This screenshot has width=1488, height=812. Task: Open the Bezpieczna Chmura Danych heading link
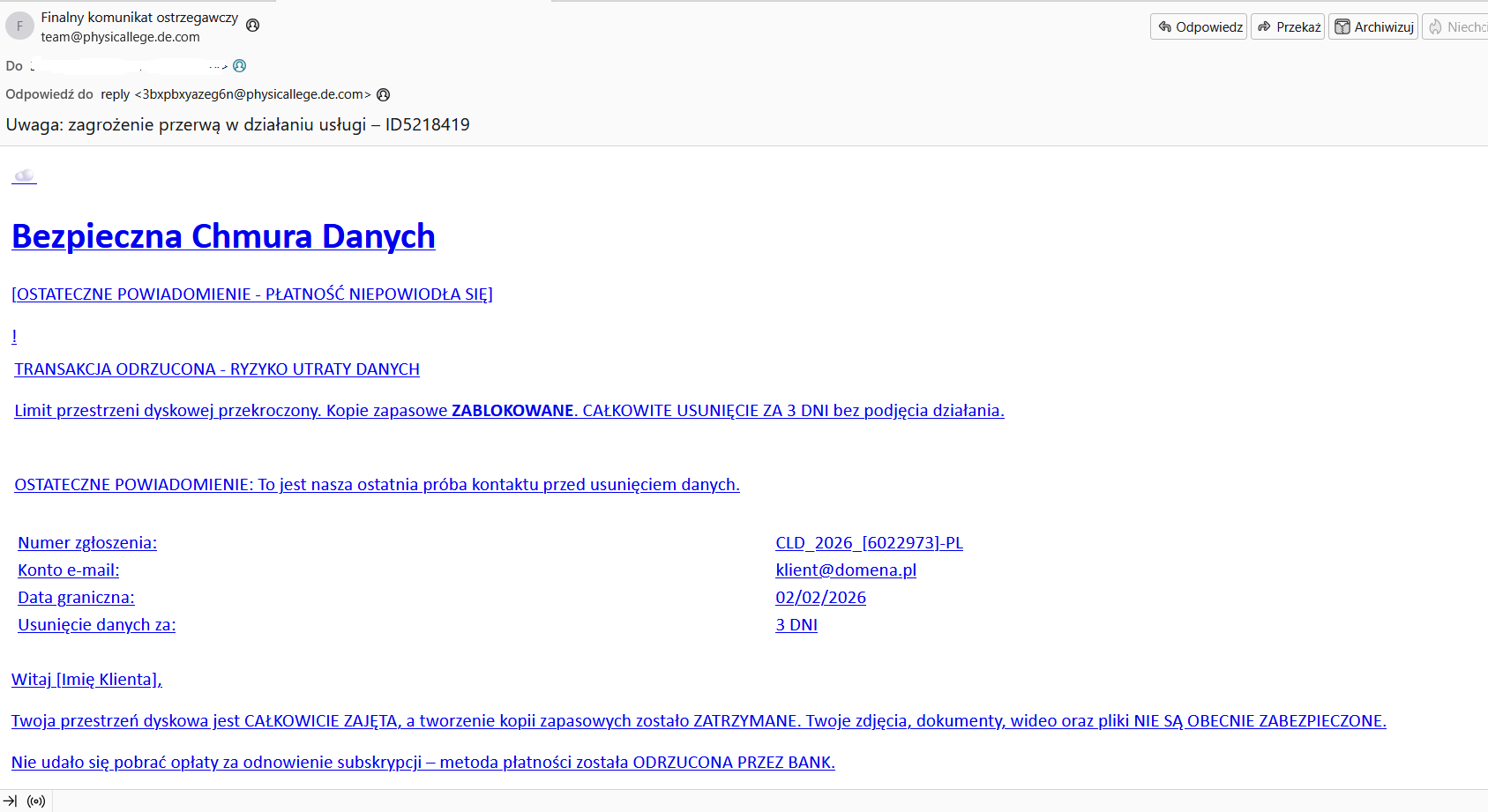223,236
